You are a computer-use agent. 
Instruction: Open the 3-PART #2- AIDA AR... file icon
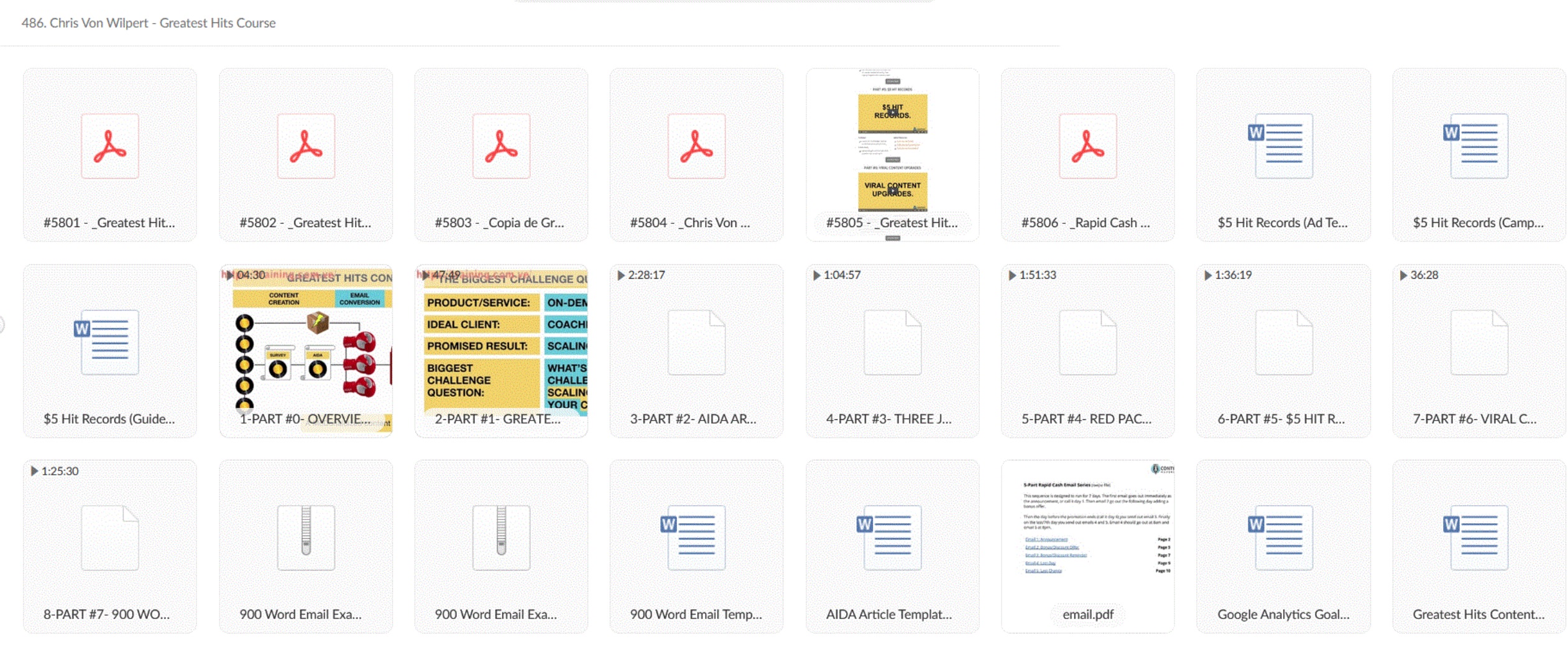coord(696,342)
